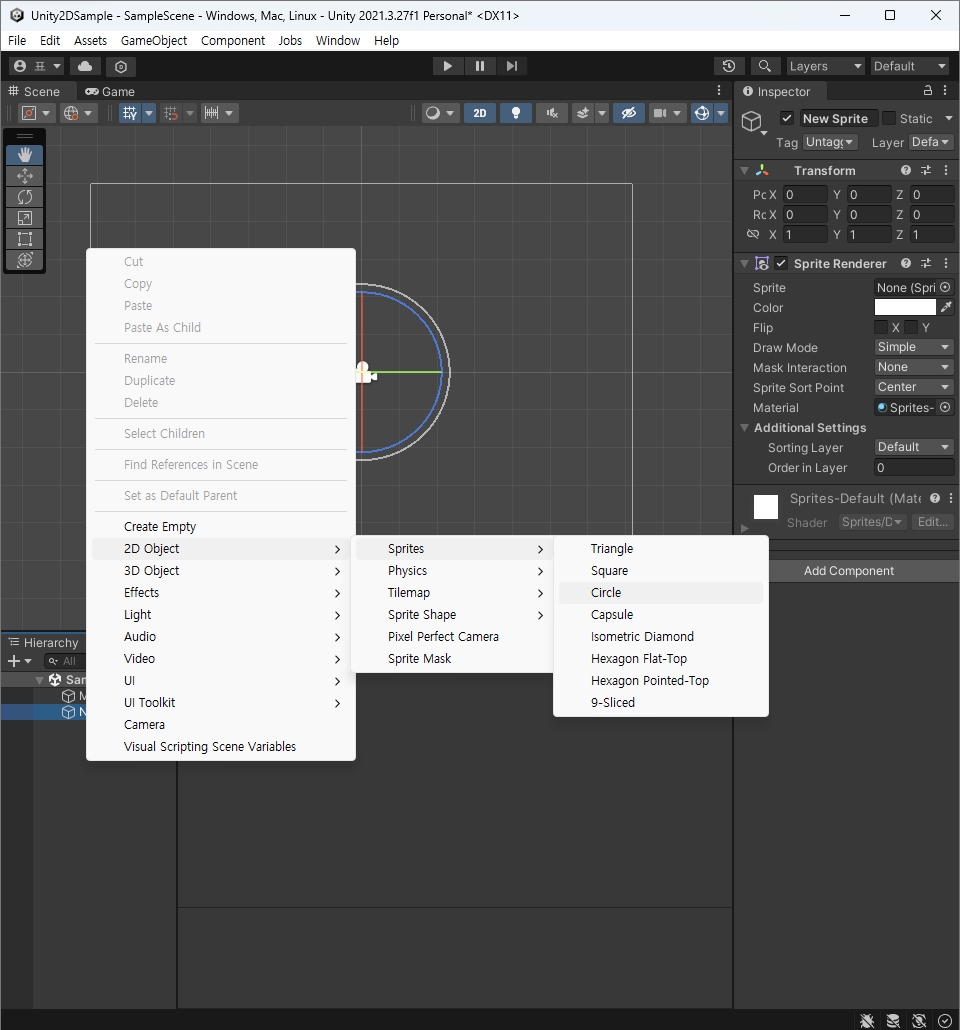This screenshot has height=1030, width=960.
Task: Select Create Empty menu item
Action: click(221, 527)
